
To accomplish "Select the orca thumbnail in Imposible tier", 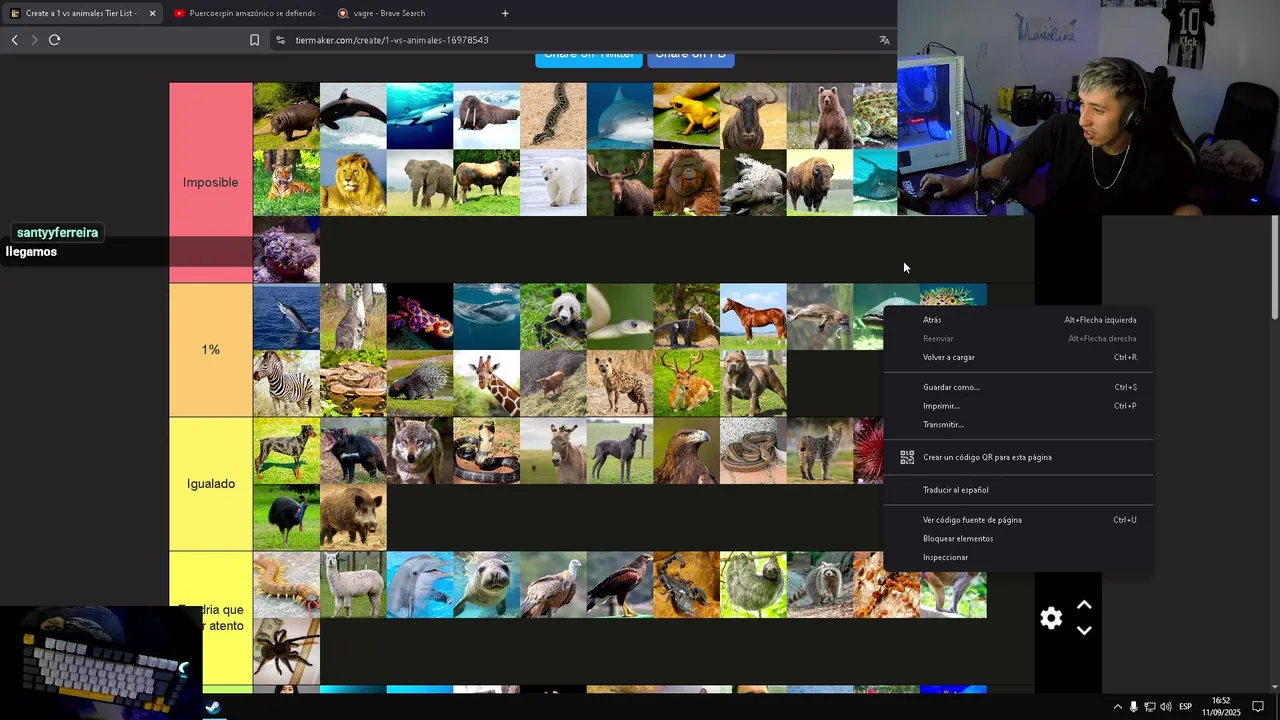I will click(353, 116).
